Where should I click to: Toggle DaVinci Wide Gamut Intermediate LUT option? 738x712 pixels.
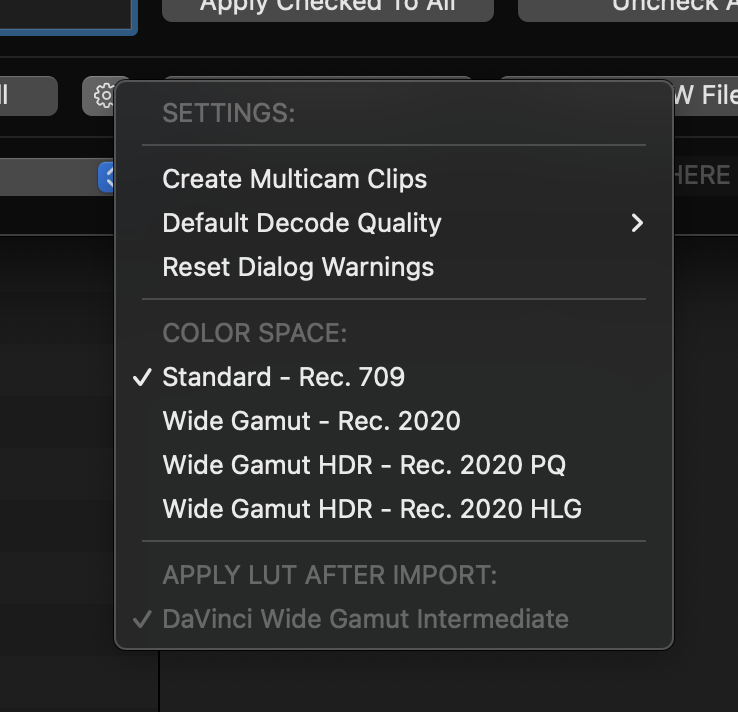click(x=365, y=619)
